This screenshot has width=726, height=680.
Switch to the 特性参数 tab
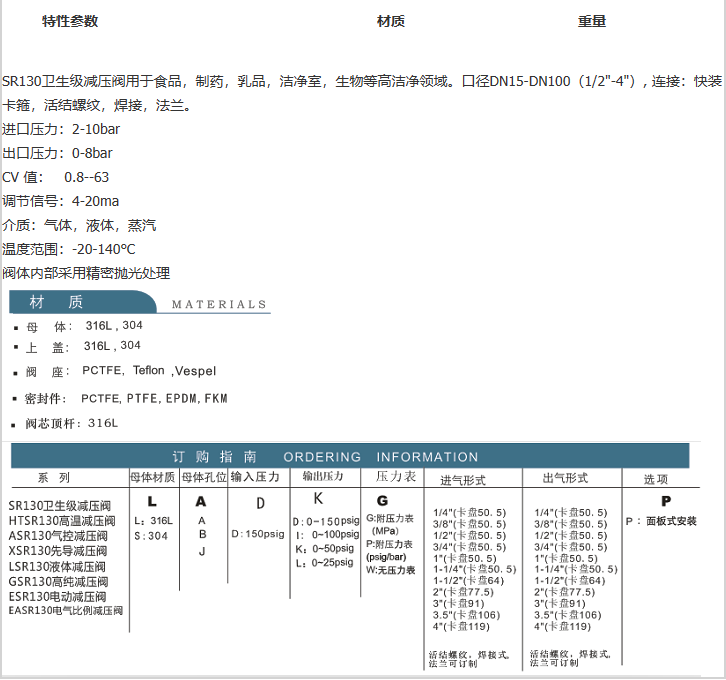click(70, 21)
